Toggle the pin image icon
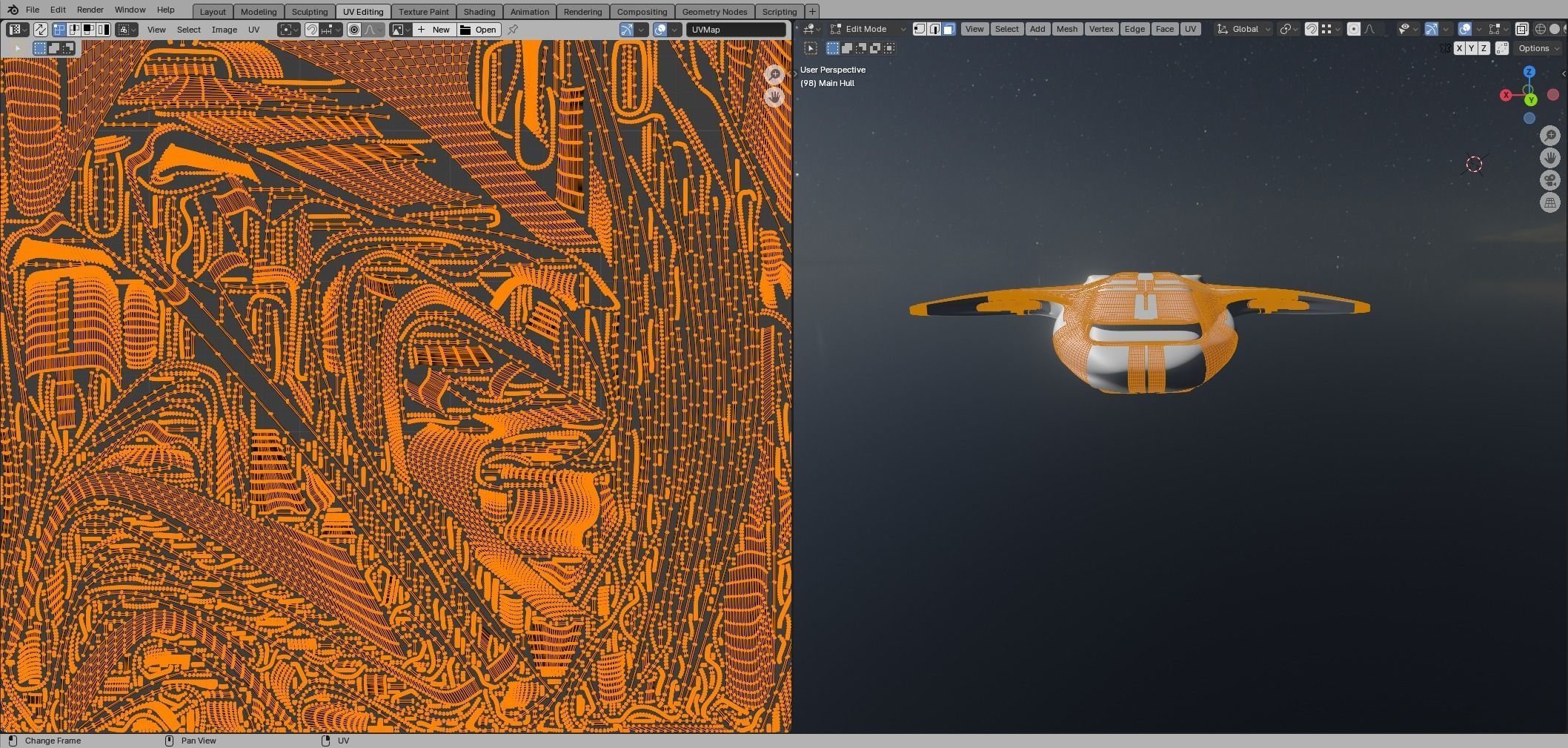The image size is (1568, 748). (x=513, y=30)
